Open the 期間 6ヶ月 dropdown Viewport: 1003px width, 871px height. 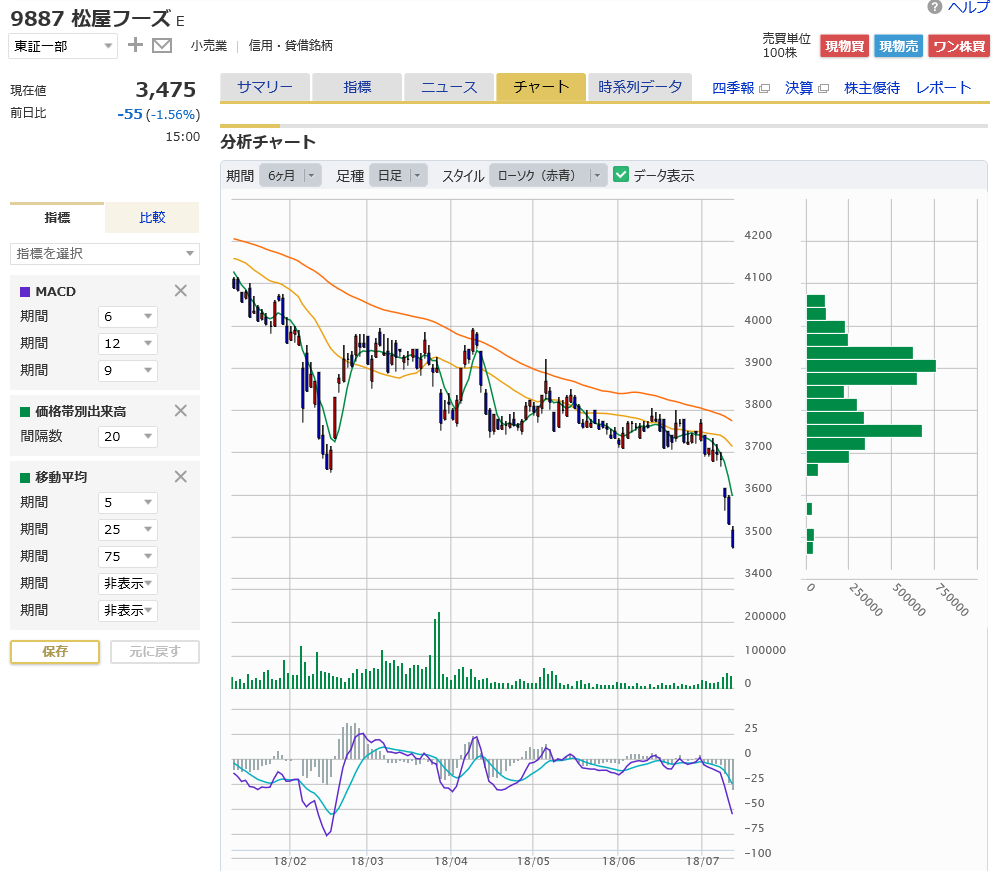click(x=290, y=175)
